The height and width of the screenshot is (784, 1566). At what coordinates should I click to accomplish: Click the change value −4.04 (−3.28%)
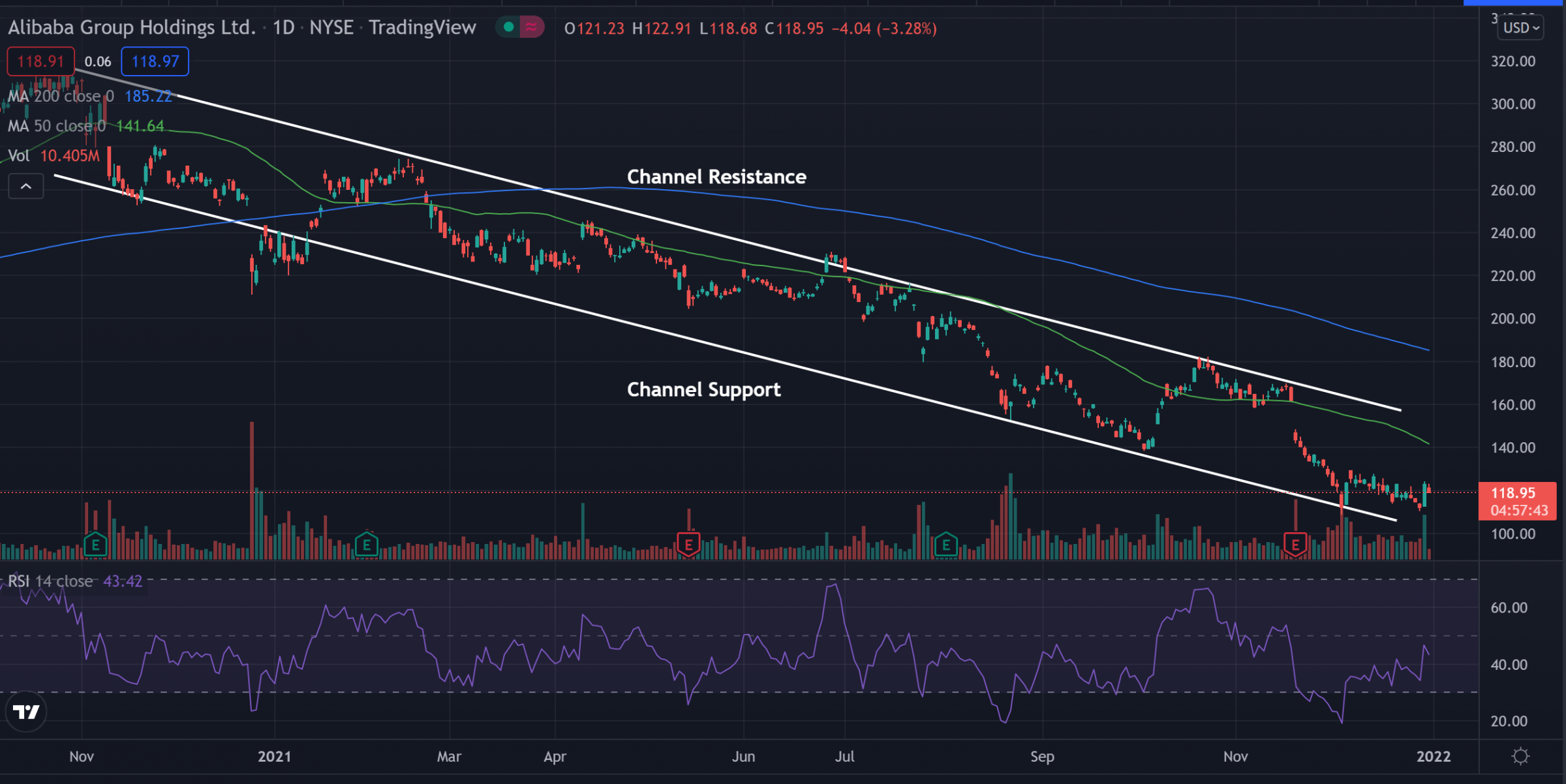(884, 29)
